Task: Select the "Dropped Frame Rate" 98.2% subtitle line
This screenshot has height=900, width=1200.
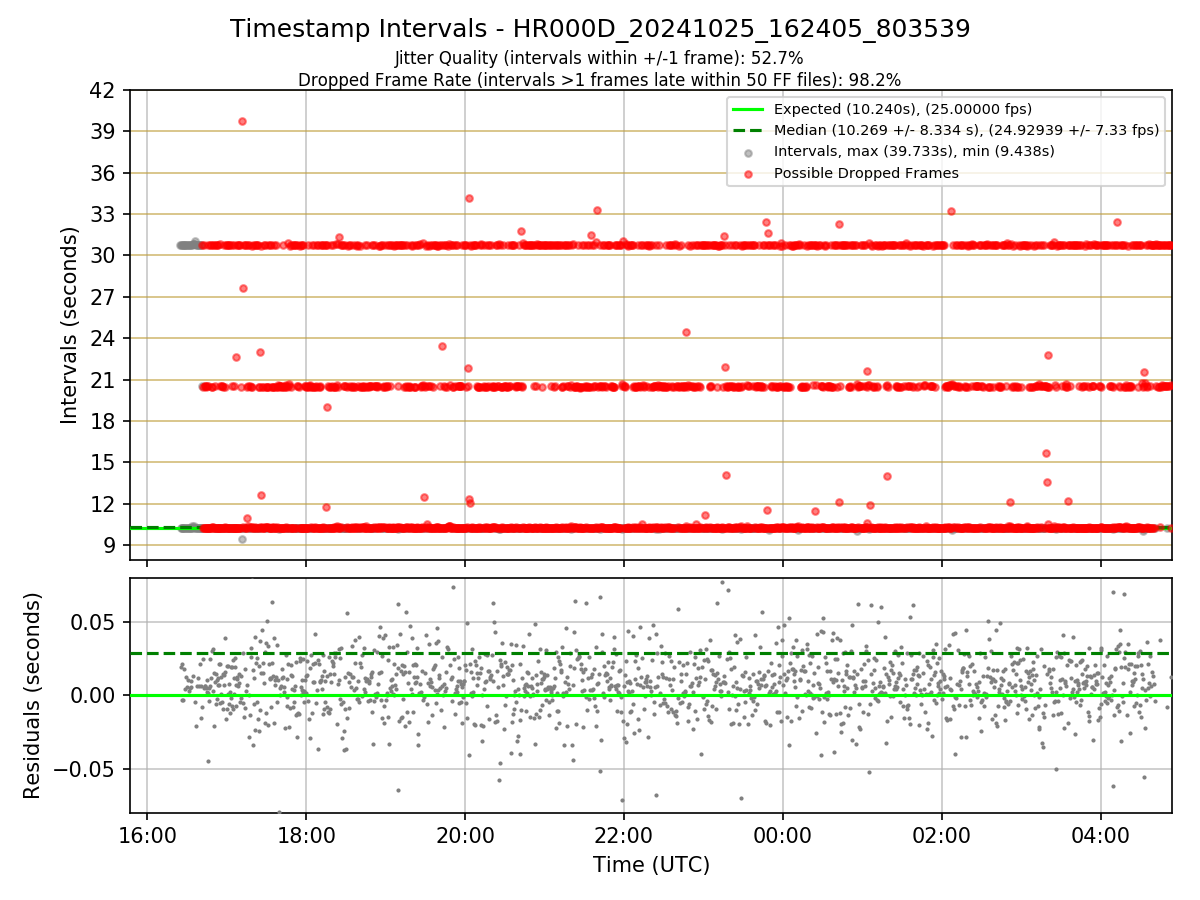Action: click(x=600, y=79)
